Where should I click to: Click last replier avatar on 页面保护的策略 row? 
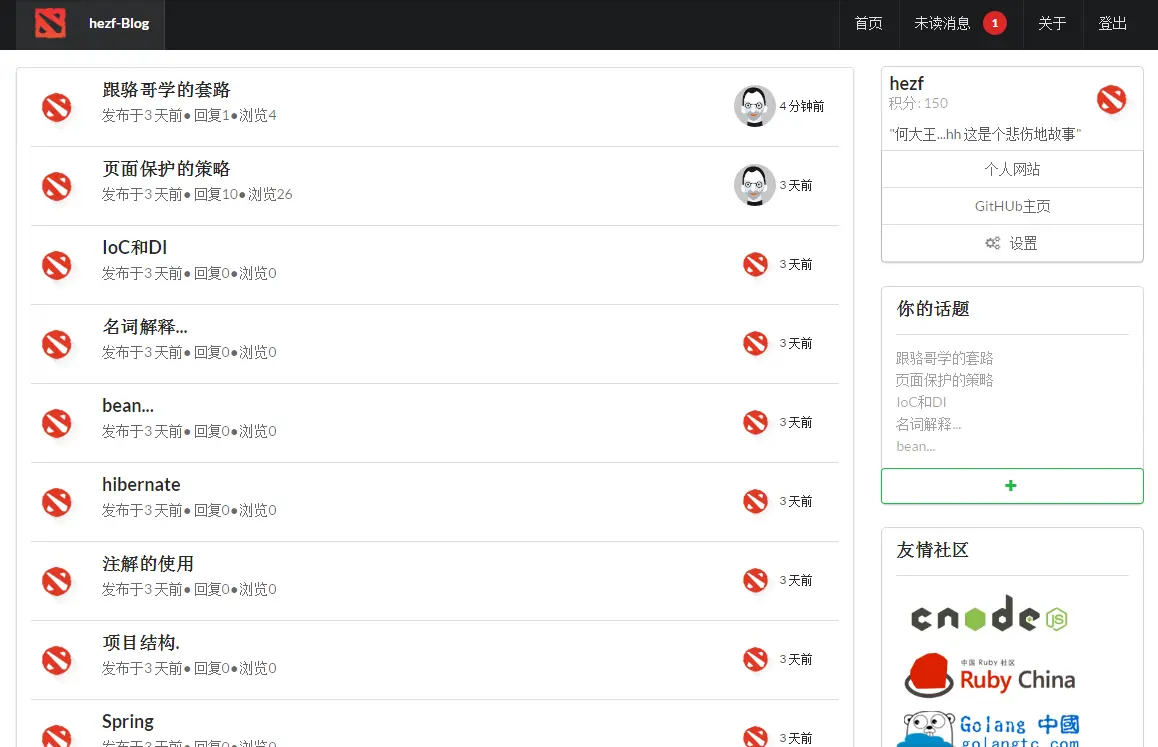click(x=754, y=185)
